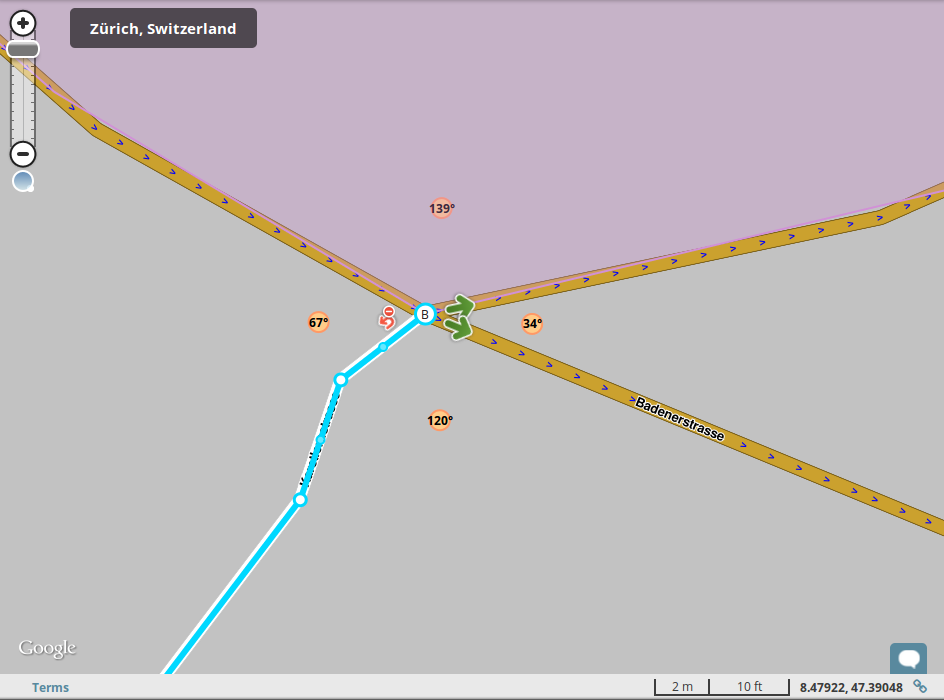Select the upper green turn arrow
The height and width of the screenshot is (700, 944).
click(x=461, y=307)
